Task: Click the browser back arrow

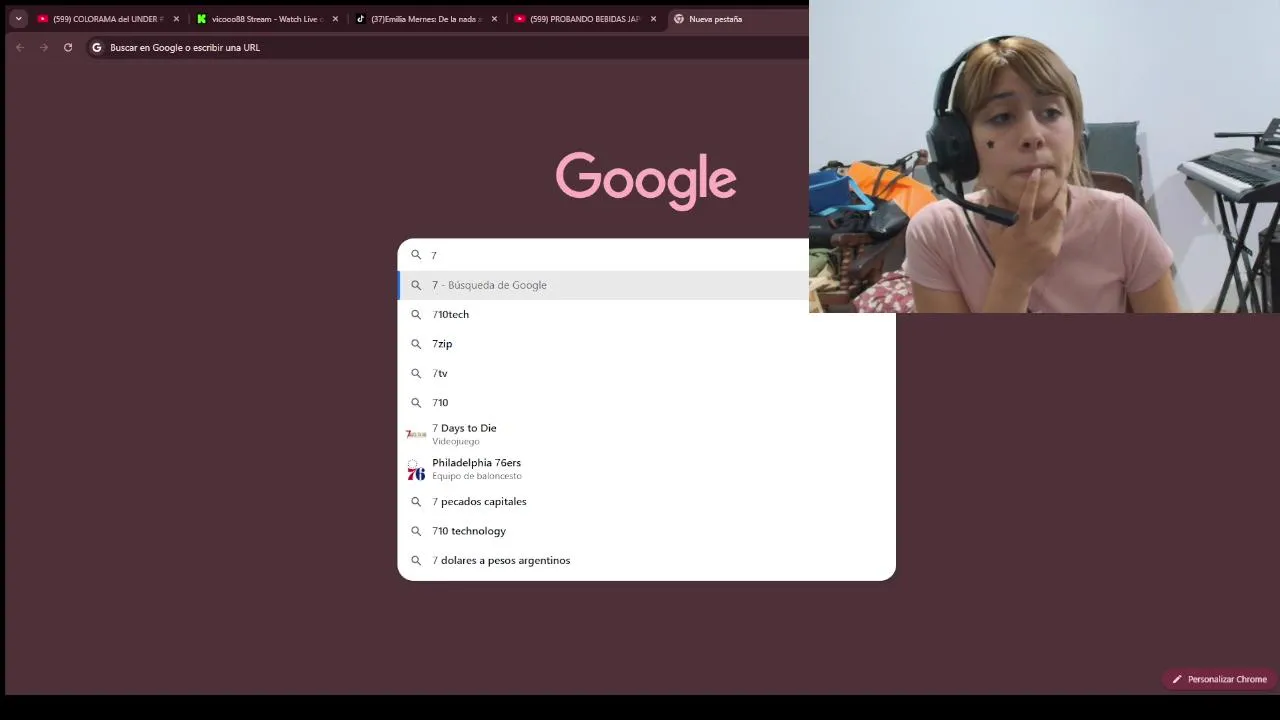Action: 19,47
